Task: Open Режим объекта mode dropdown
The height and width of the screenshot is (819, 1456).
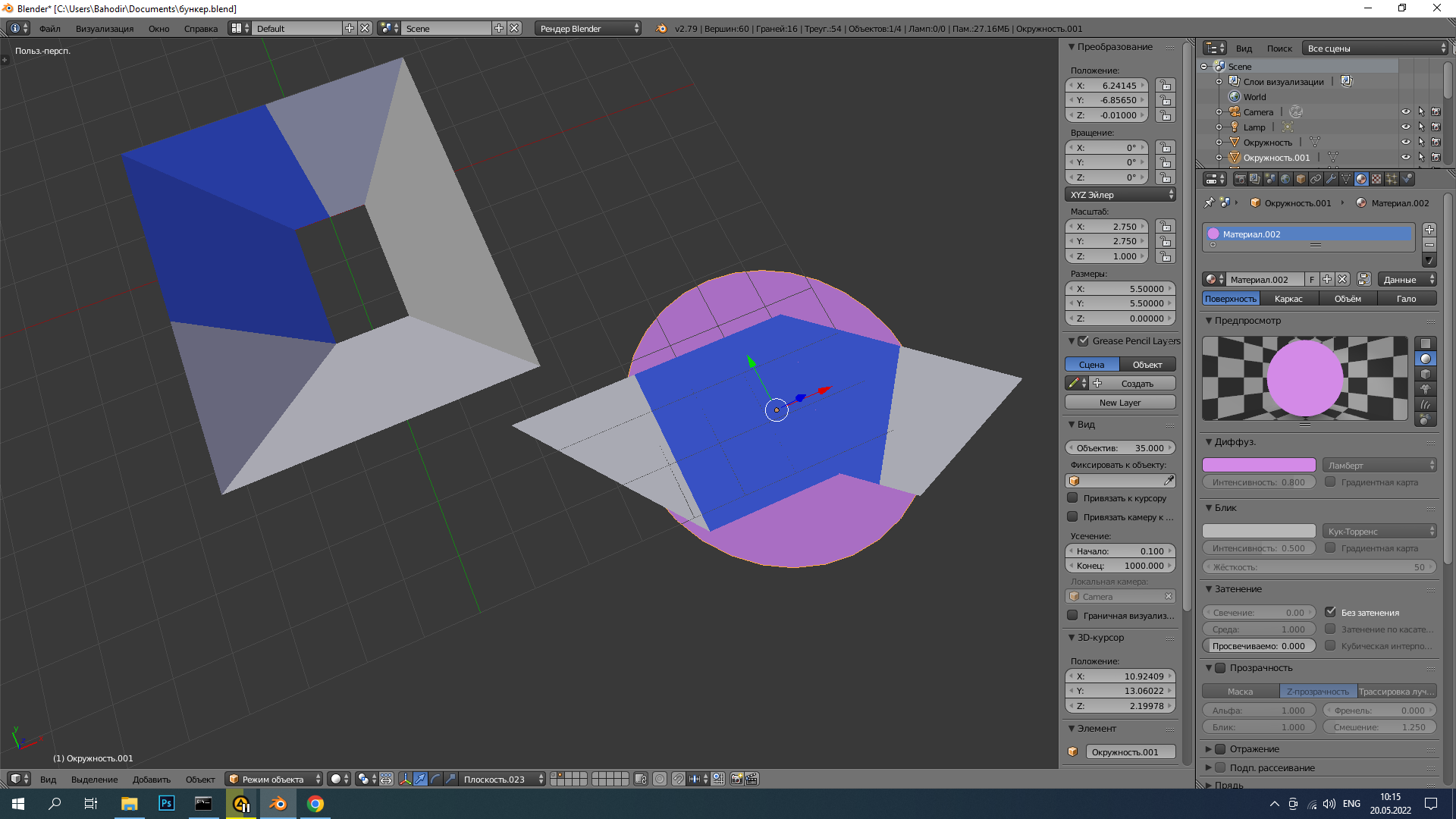Action: tap(275, 779)
